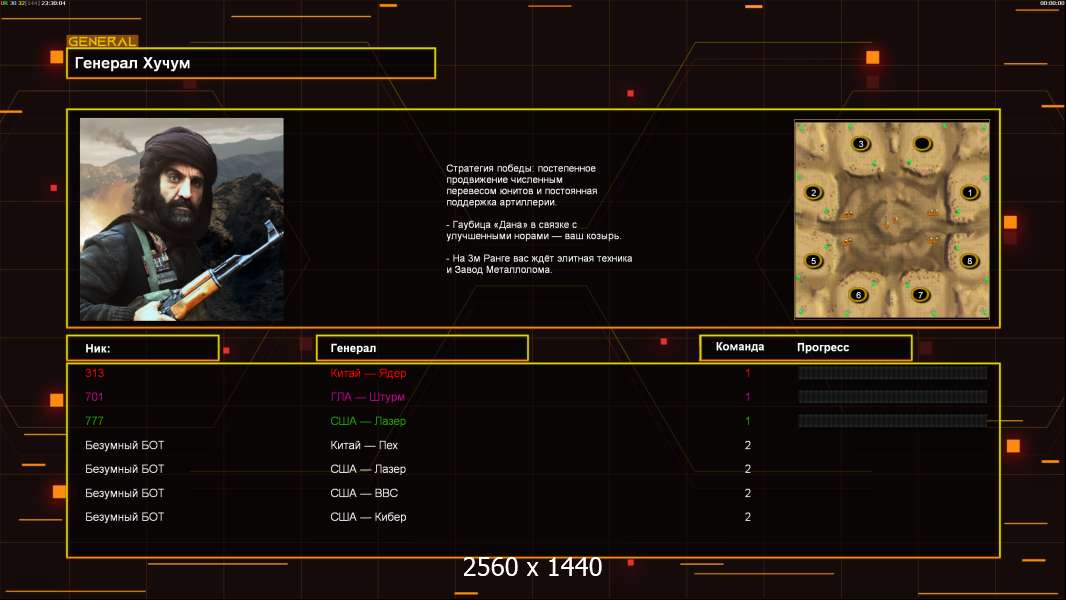
Task: Select the orange GENERAL tab label
Action: [x=102, y=42]
